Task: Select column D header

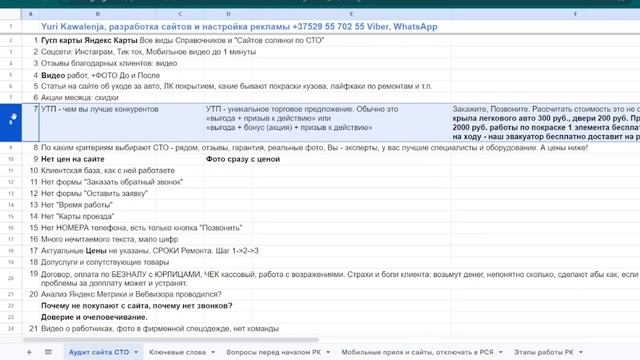Action: click(228, 14)
